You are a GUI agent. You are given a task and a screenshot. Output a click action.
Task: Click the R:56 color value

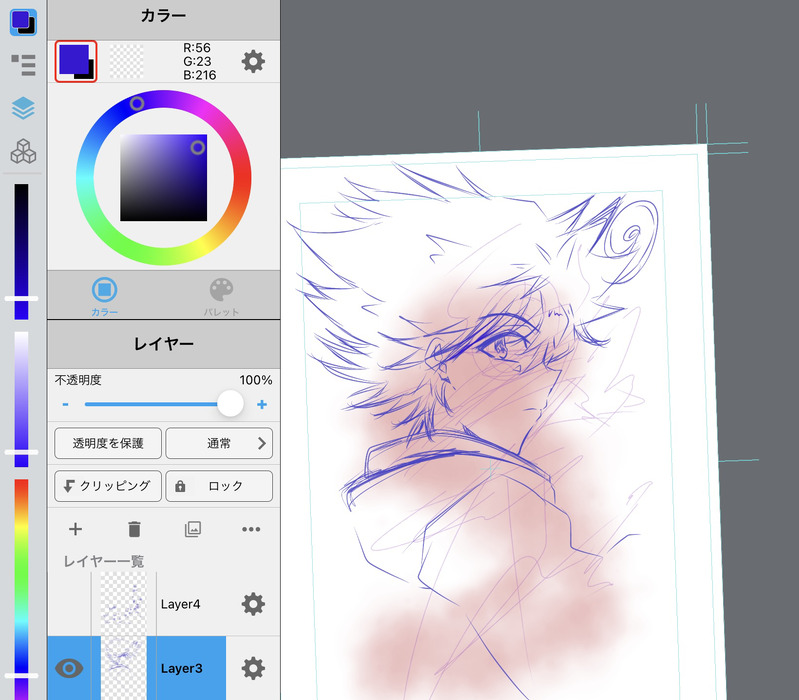coord(197,48)
